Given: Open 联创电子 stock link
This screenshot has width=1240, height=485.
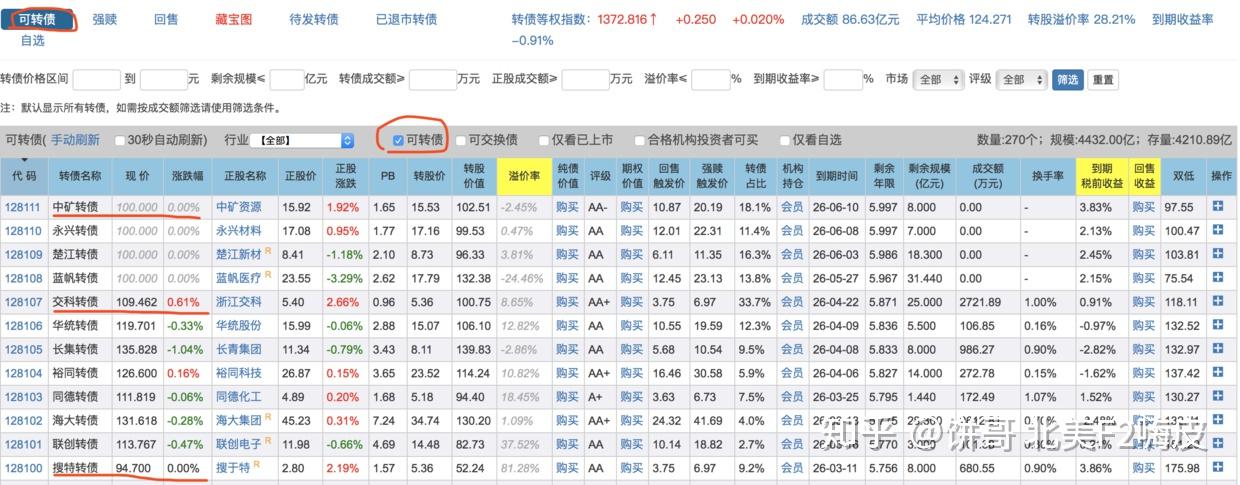Looking at the screenshot, I should [x=239, y=443].
